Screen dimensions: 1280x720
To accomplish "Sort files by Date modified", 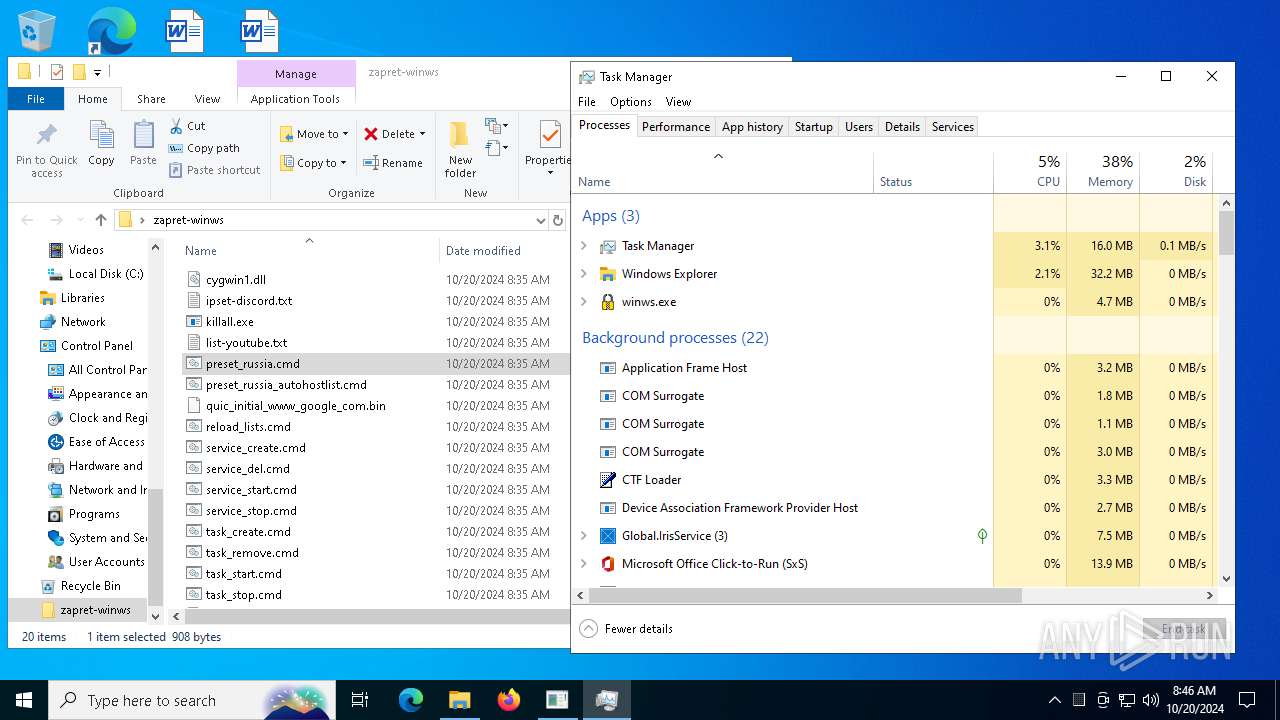I will [x=483, y=251].
